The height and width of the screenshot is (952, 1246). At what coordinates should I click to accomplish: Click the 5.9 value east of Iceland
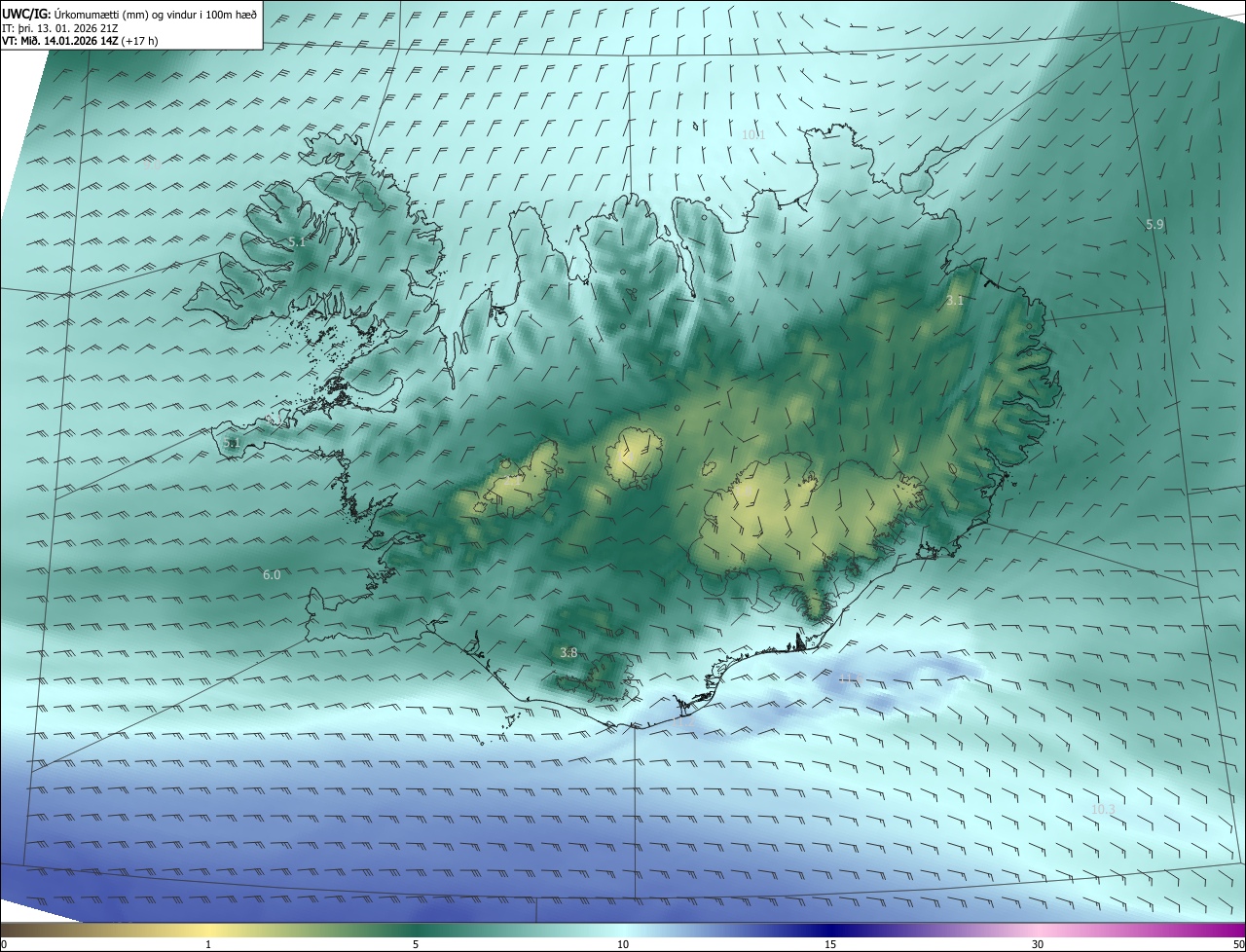[x=1154, y=224]
